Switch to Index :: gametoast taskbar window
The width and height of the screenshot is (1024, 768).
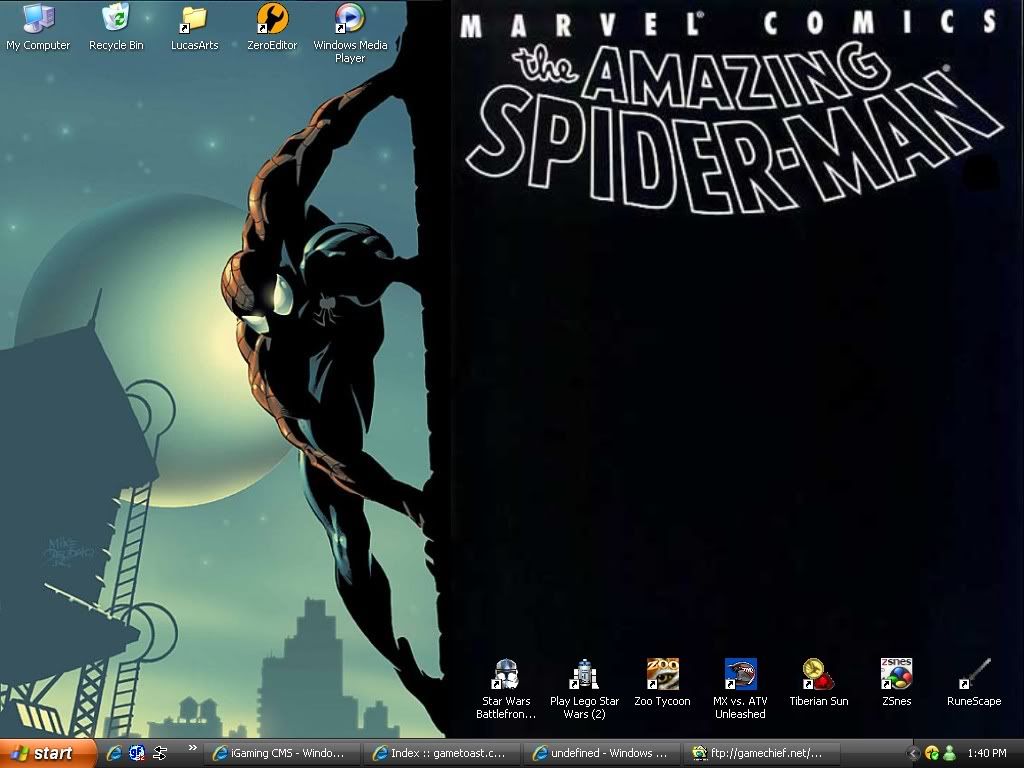tap(441, 754)
